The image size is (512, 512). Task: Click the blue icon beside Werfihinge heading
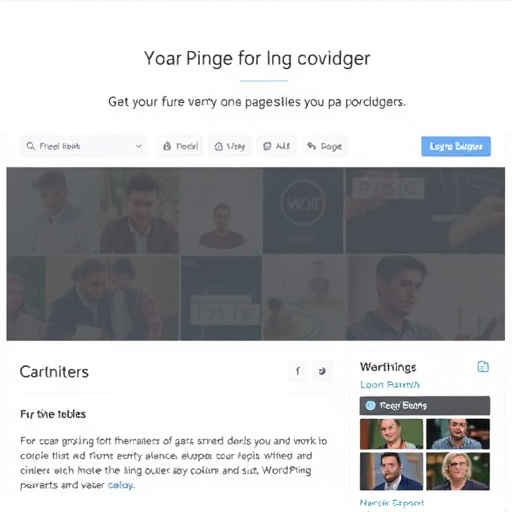click(x=483, y=367)
